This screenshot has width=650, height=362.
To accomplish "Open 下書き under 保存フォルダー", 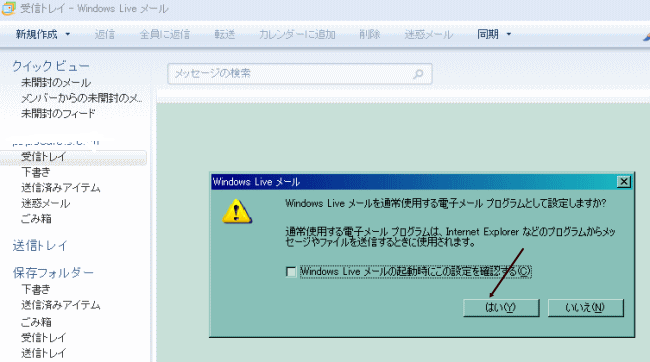I will point(36,289).
